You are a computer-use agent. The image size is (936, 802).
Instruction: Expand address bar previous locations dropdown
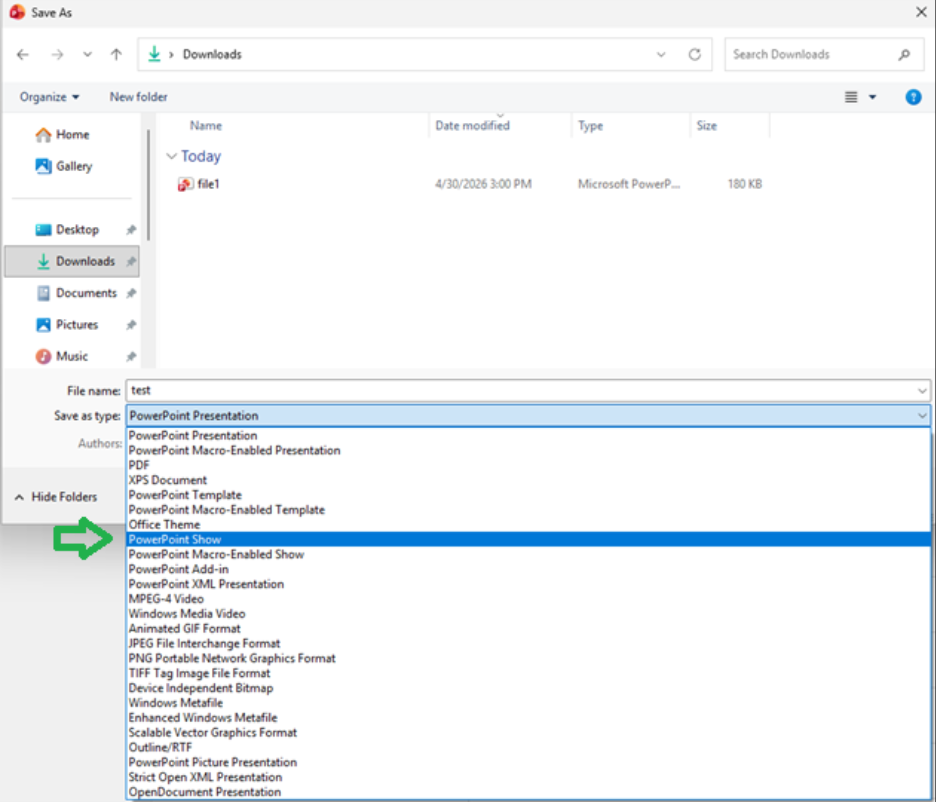(x=661, y=54)
